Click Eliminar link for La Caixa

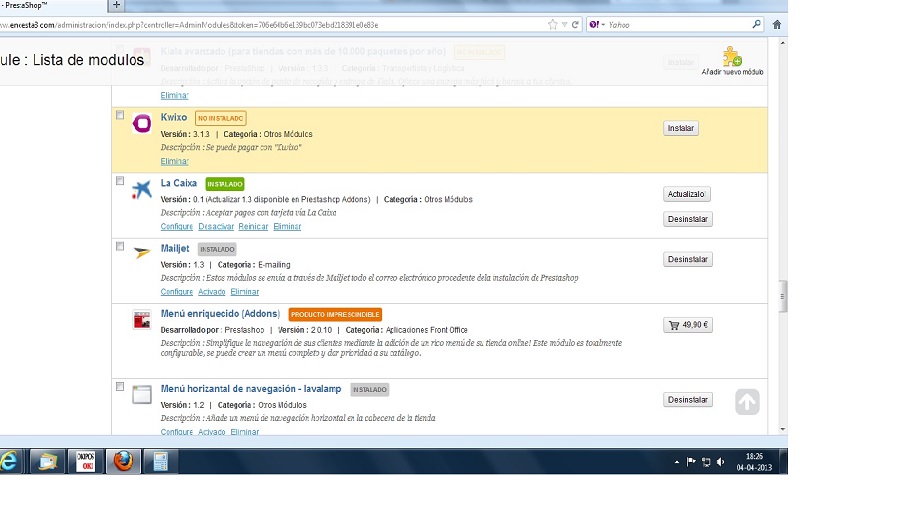287,227
